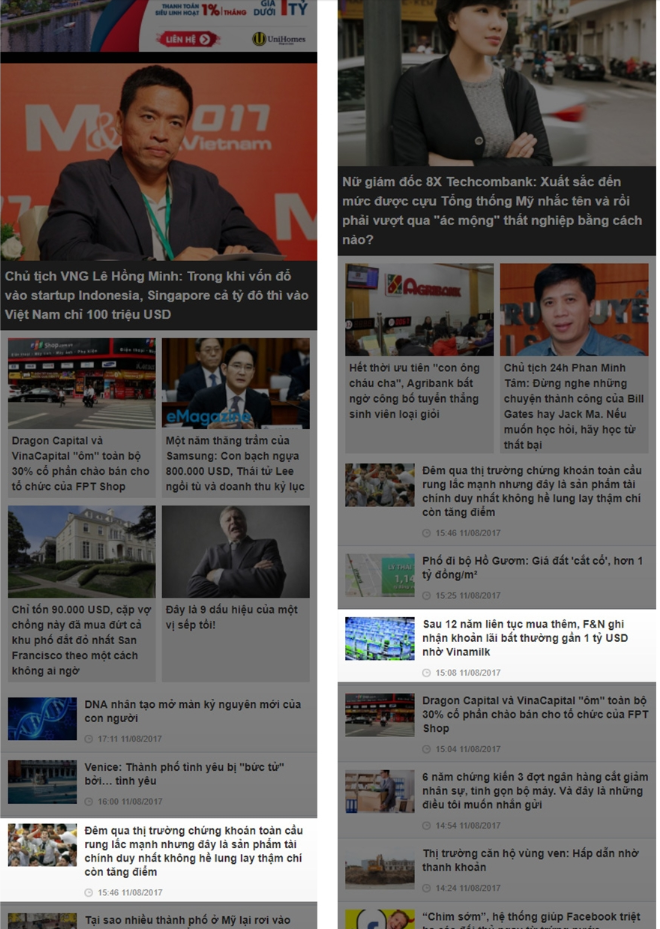Image resolution: width=660 pixels, height=929 pixels.
Task: Open the F&N Vinamilk profit article headline
Action: (x=524, y=638)
